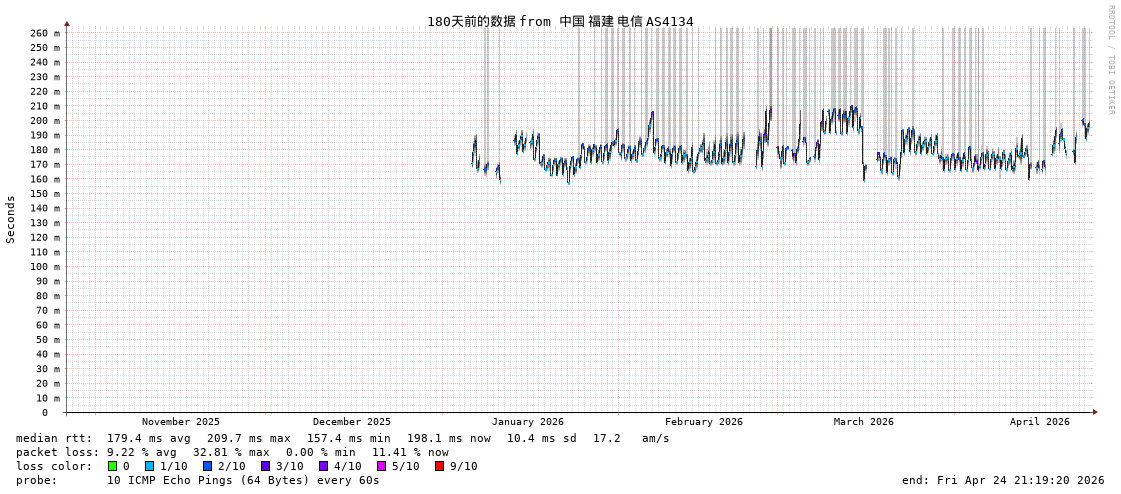Click the median rtt statistics line
The image size is (1121, 494).
click(343, 438)
